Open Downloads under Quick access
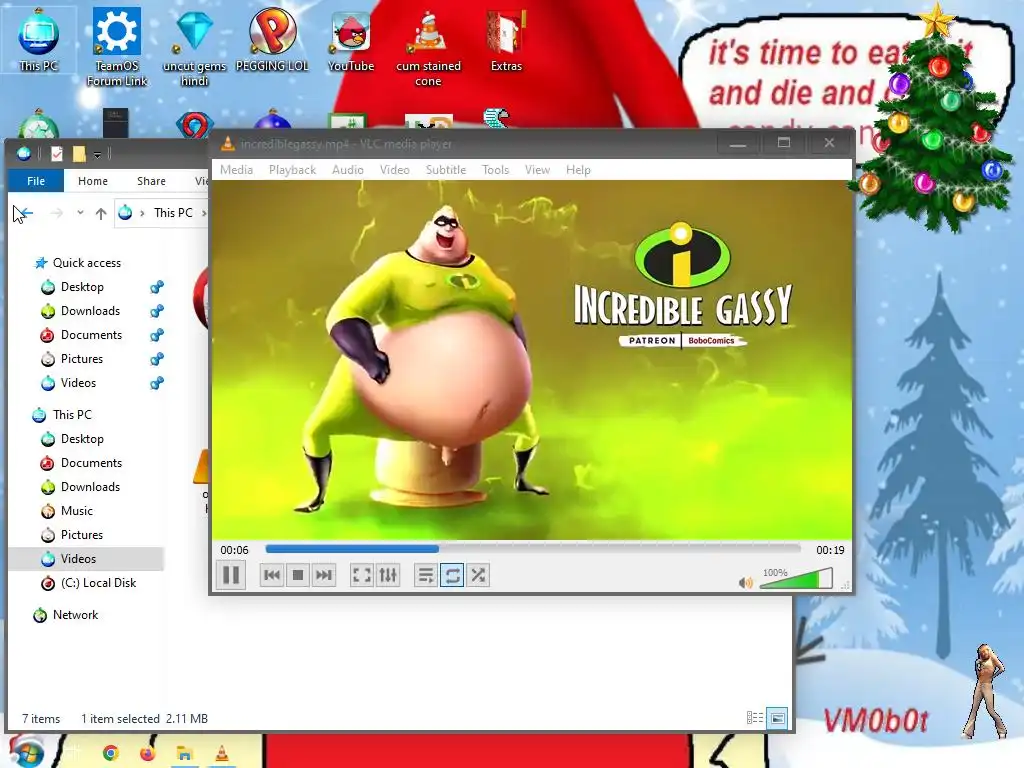Image resolution: width=1024 pixels, height=768 pixels. (x=90, y=311)
